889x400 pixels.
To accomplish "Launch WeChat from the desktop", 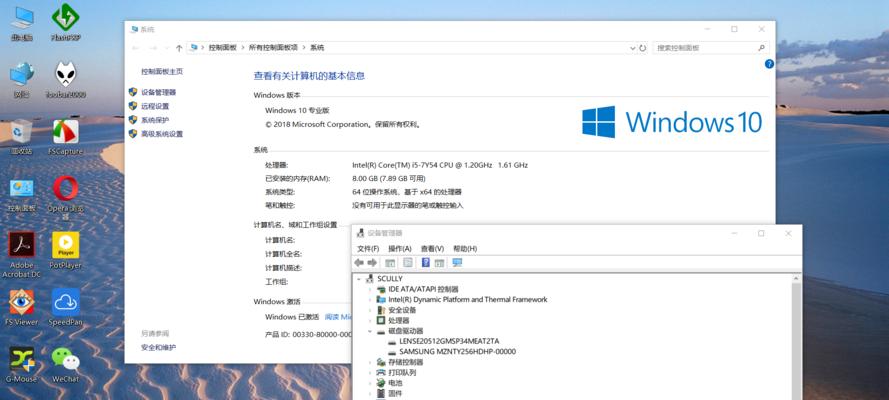I will coord(65,364).
